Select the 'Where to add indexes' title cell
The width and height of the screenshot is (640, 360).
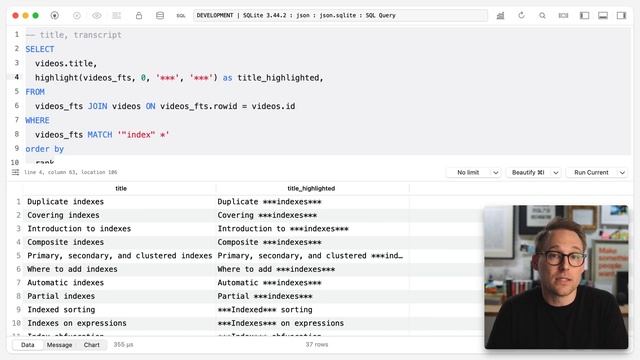(120, 269)
